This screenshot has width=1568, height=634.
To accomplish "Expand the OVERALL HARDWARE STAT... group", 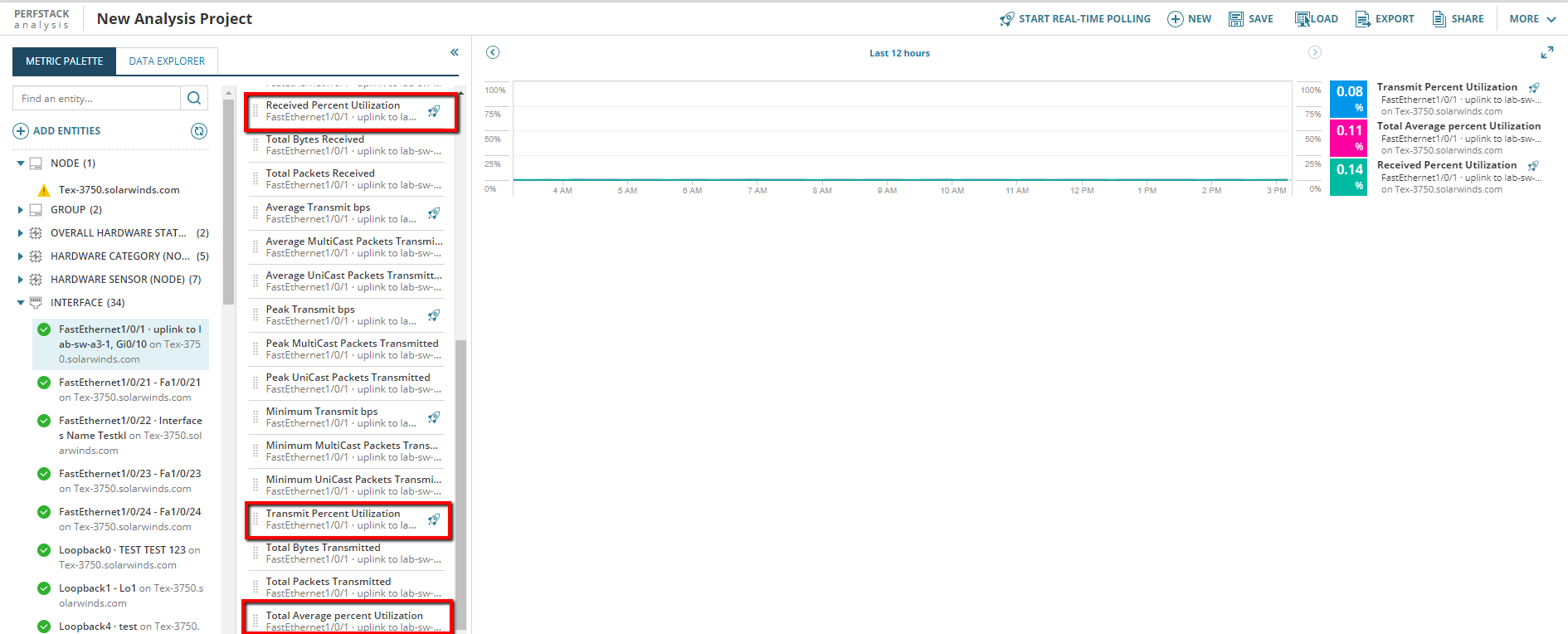I will 21,233.
